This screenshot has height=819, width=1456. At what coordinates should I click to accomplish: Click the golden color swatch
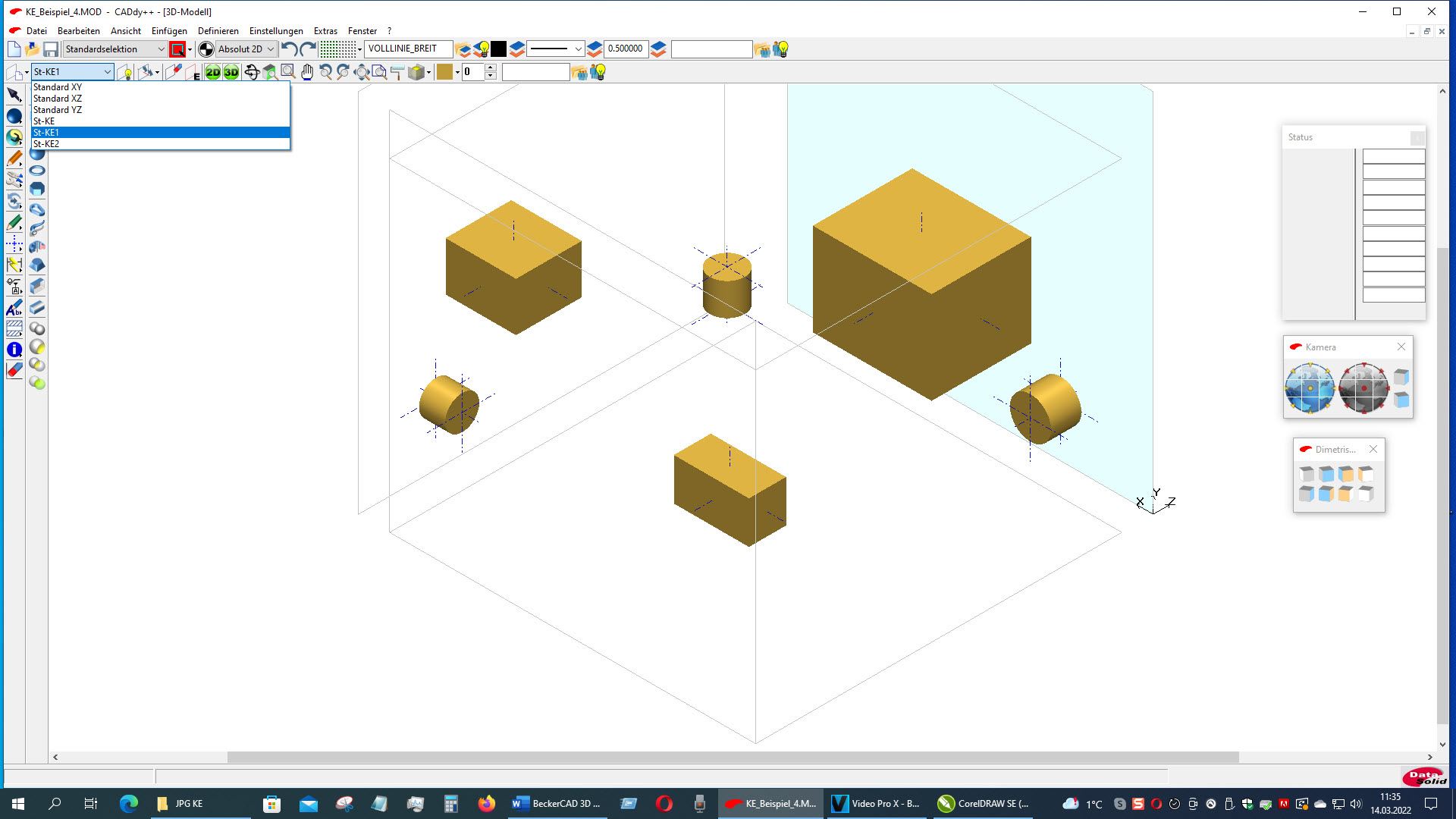pos(444,72)
